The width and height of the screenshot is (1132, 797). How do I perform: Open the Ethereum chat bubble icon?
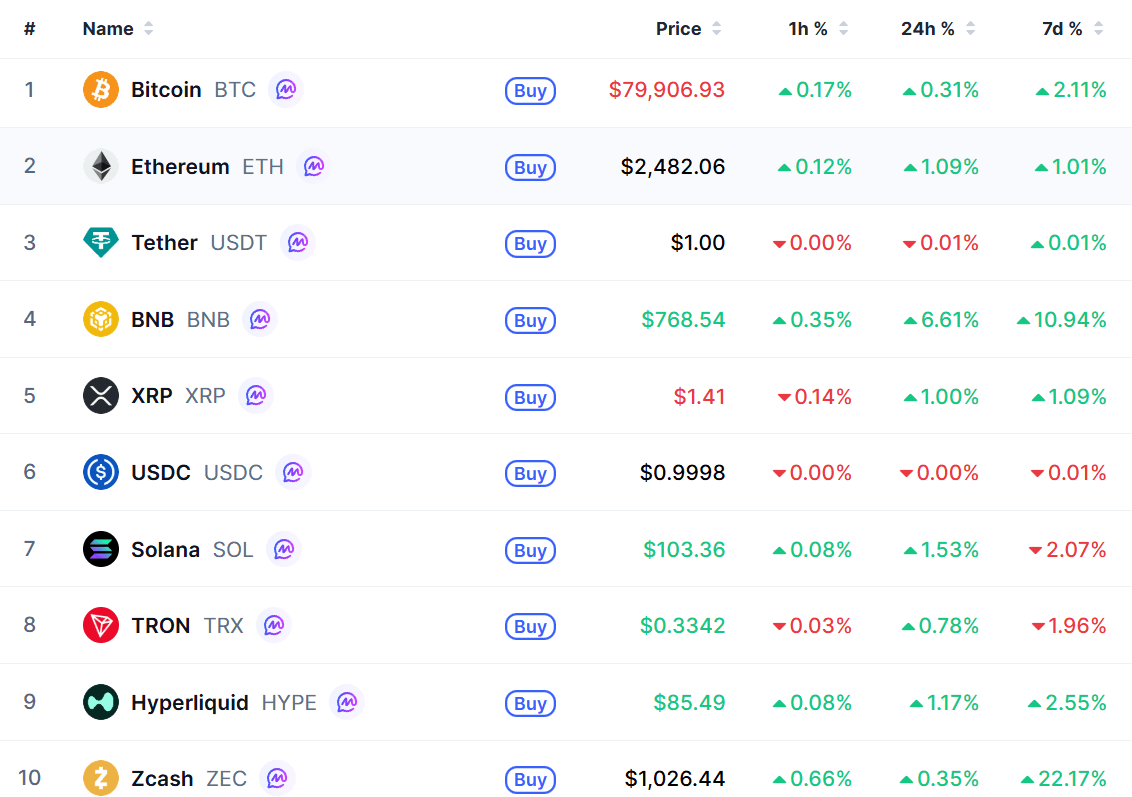click(313, 166)
